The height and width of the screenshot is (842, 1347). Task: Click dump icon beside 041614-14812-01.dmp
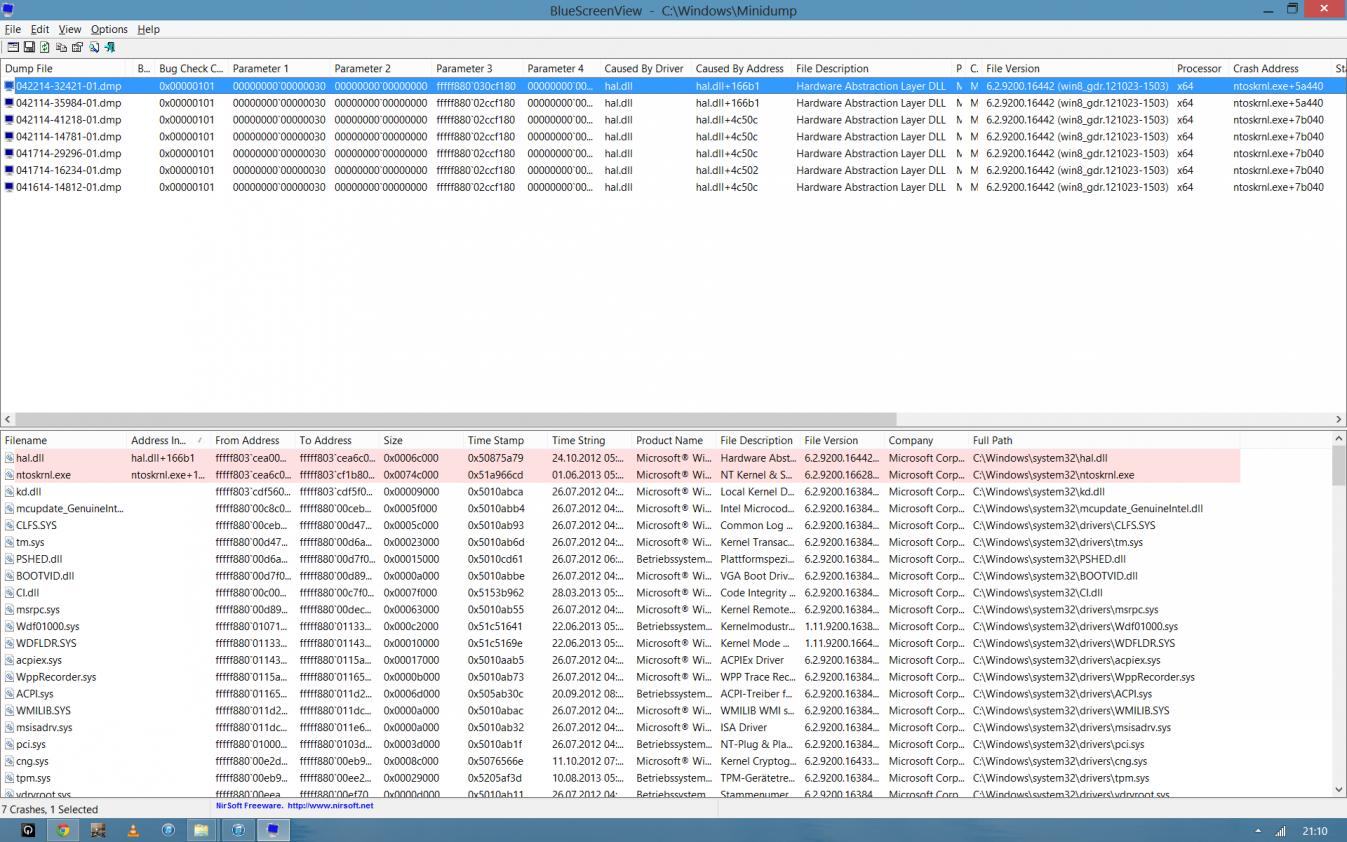pos(9,187)
